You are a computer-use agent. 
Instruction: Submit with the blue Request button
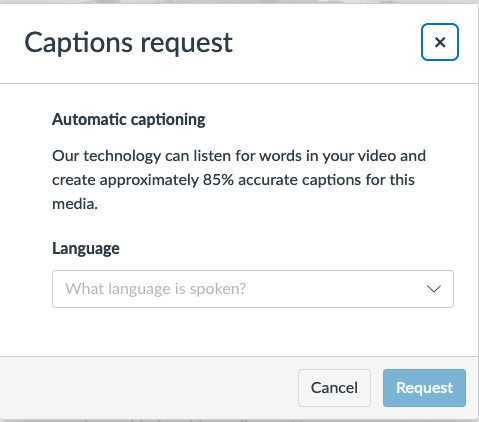tap(424, 388)
